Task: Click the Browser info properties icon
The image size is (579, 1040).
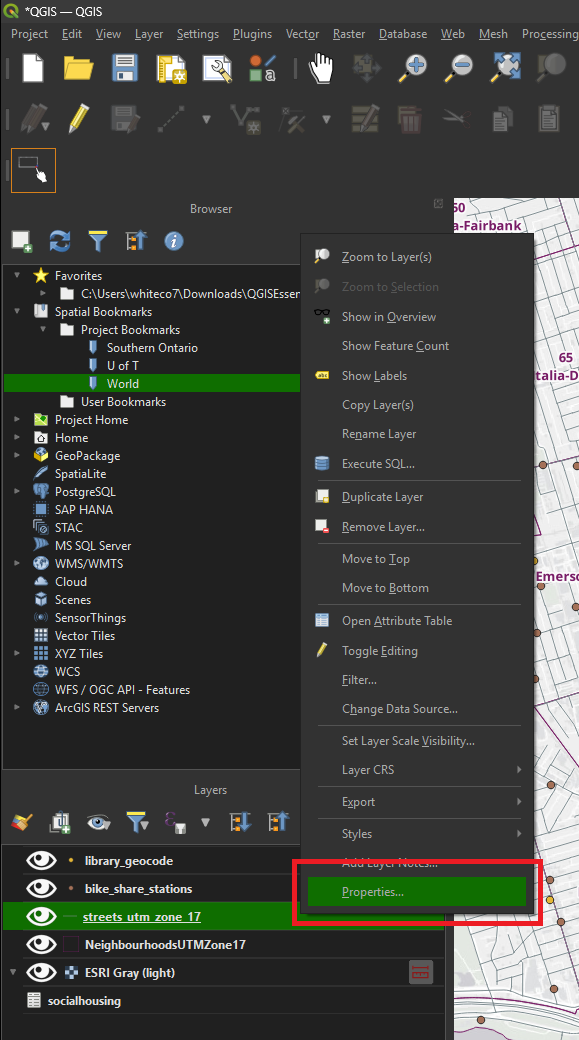Action: click(174, 241)
